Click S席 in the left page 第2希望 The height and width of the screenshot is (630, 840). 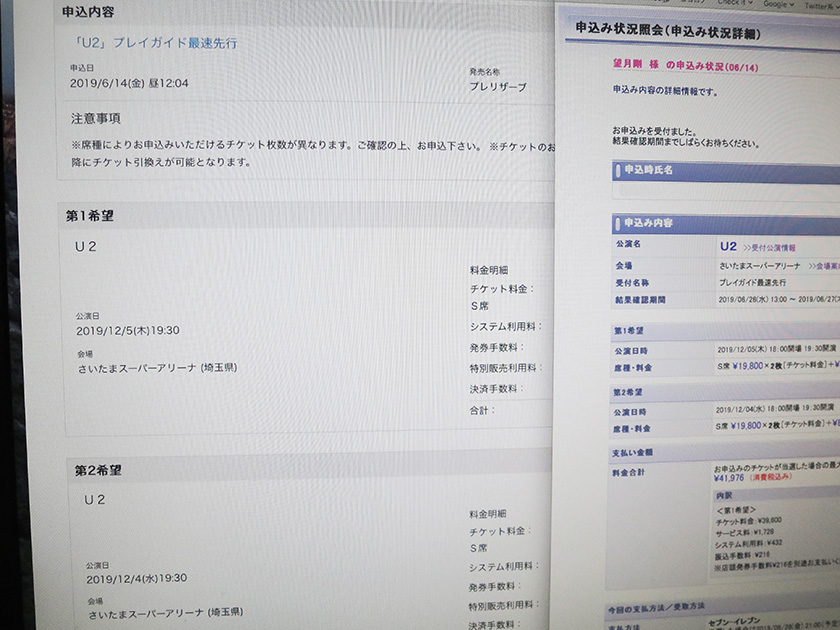[x=478, y=548]
